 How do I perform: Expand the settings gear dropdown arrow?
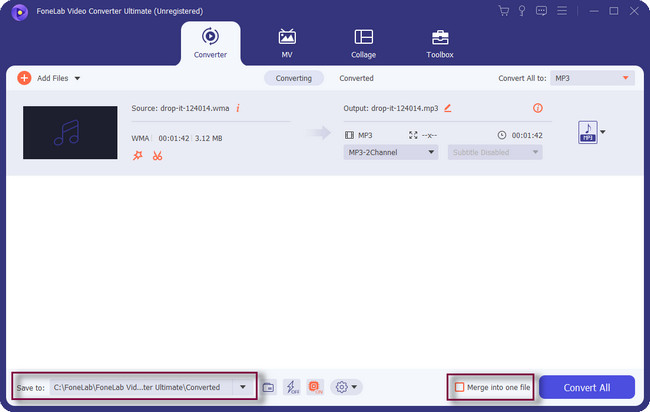pyautogui.click(x=354, y=387)
